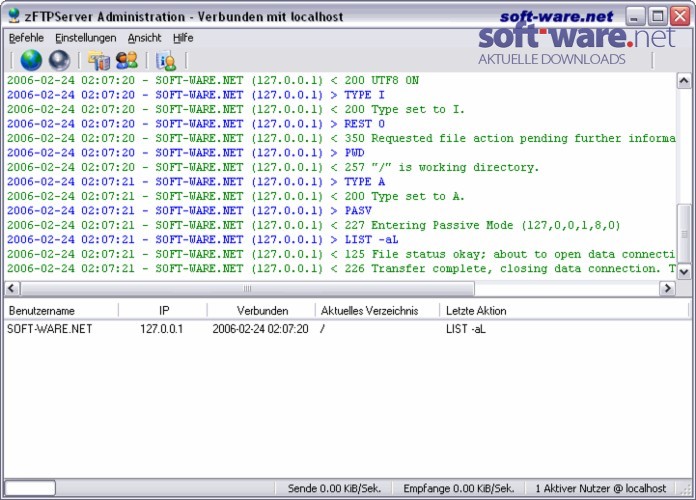Maximize the zFTPServer window

click(x=657, y=16)
